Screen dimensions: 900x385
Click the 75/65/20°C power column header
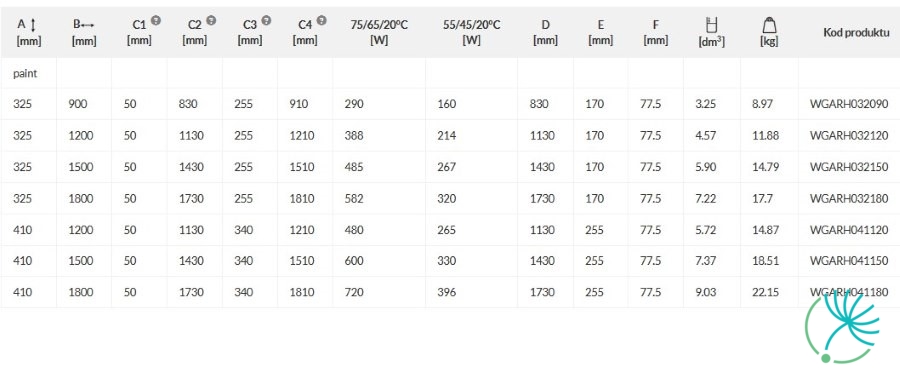pos(379,33)
